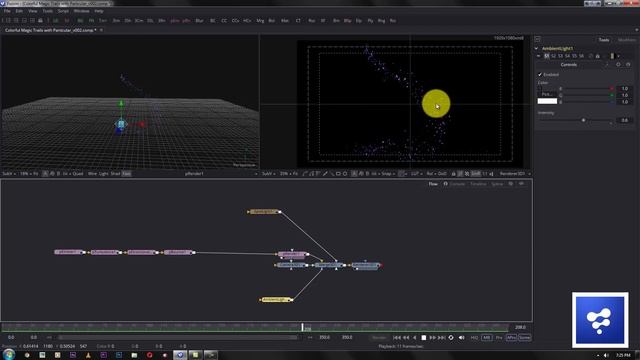Close the Colorful Magic Trails comp tab
This screenshot has width=640, height=360.
click(x=101, y=30)
